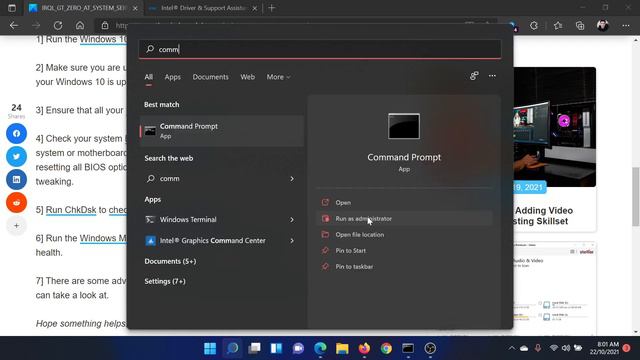Open the notification badge in system tray
The image size is (640, 360).
click(627, 348)
